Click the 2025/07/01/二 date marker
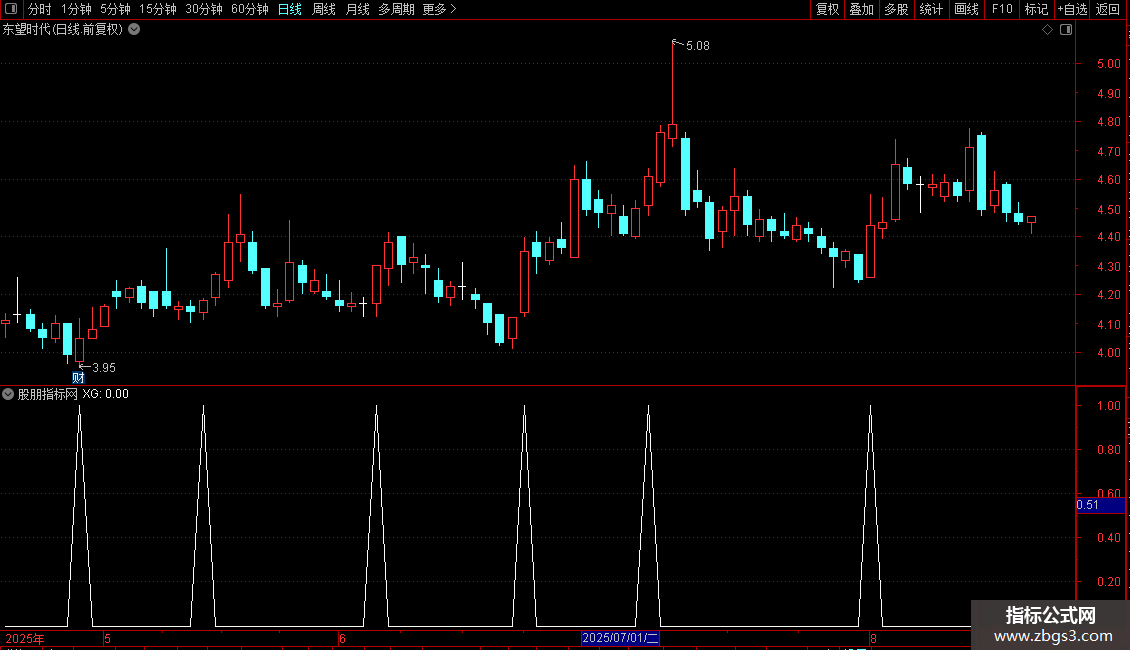The height and width of the screenshot is (650, 1130). (x=620, y=638)
